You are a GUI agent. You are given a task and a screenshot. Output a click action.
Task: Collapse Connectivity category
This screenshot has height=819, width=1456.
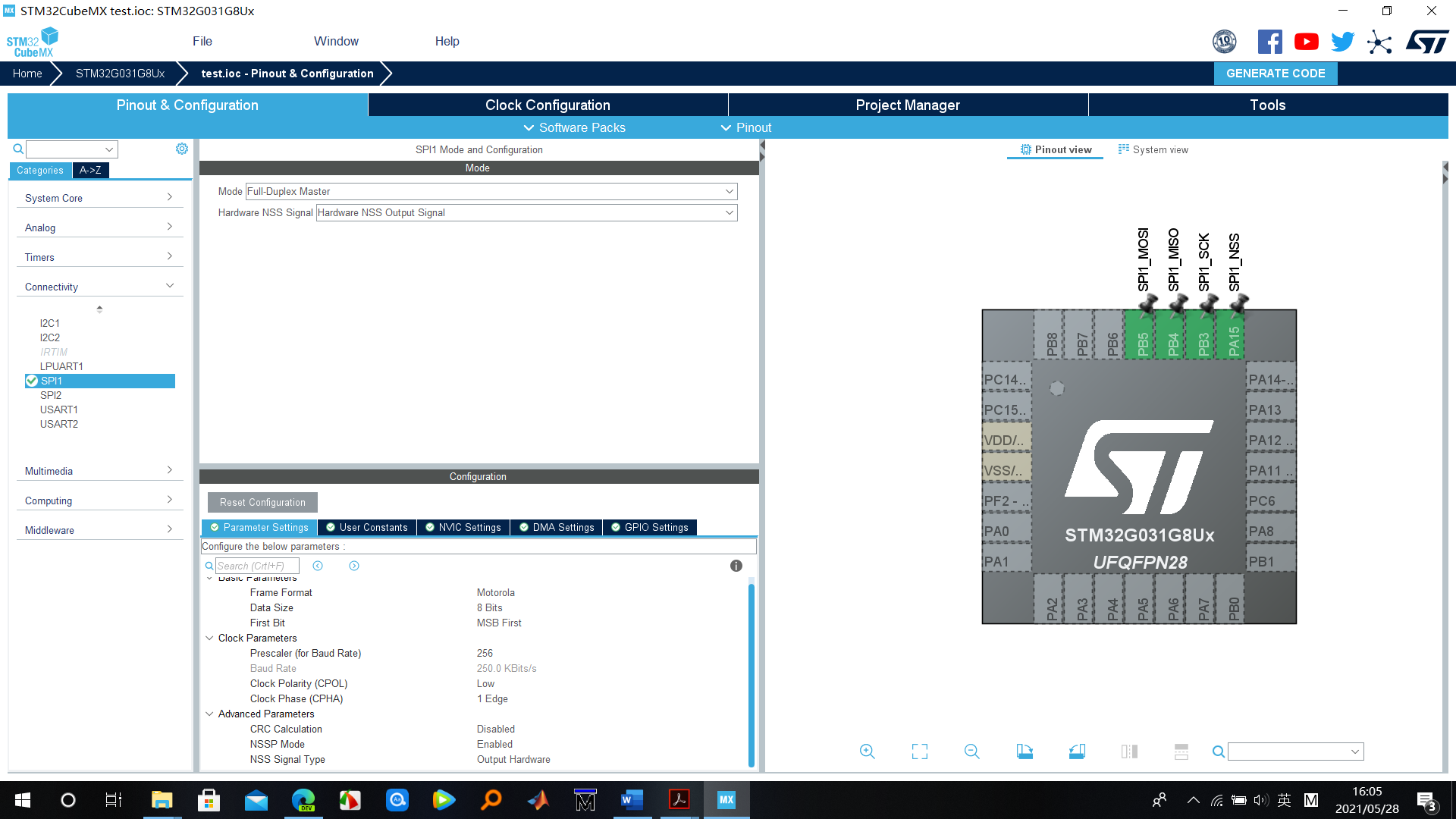[x=99, y=287]
